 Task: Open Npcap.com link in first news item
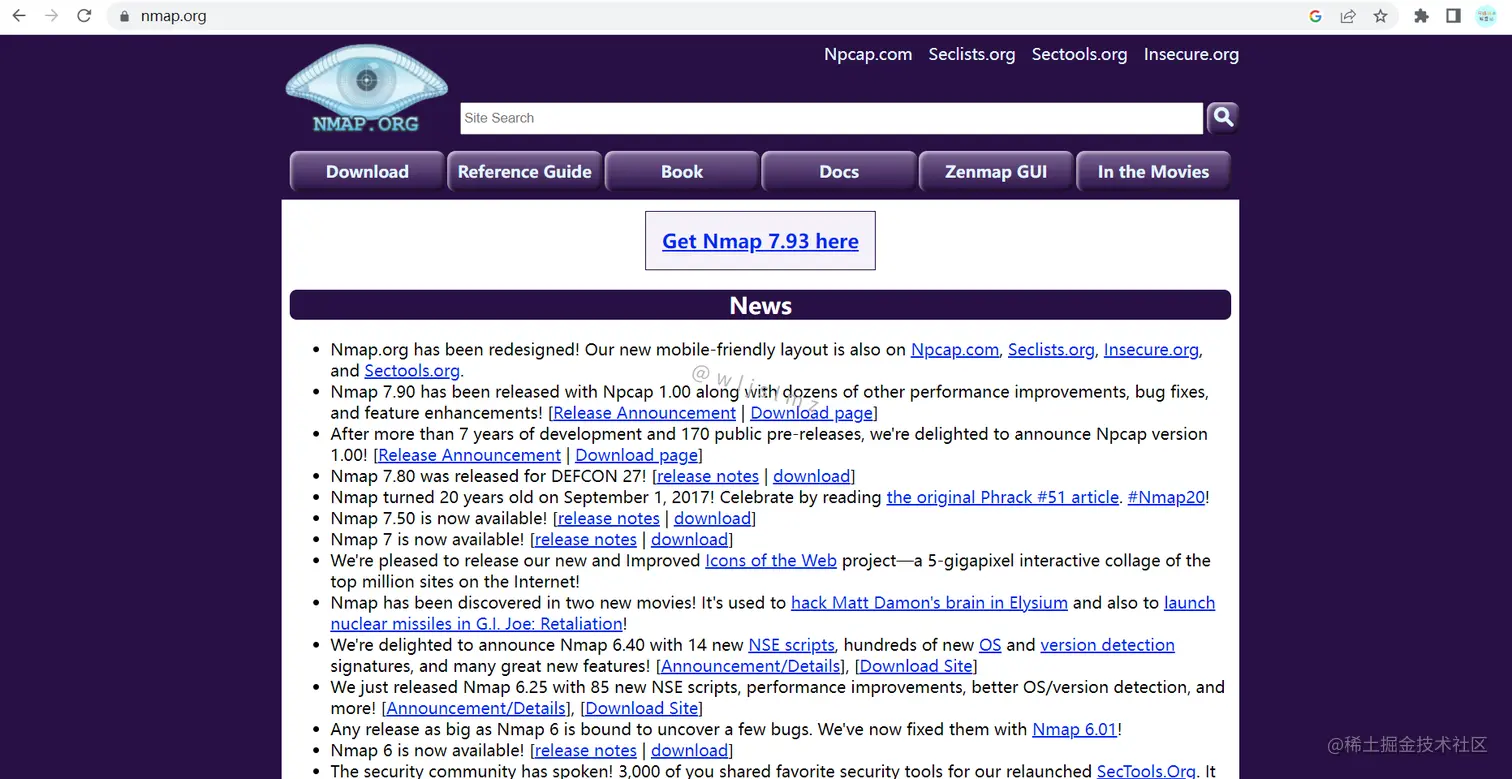coord(955,350)
